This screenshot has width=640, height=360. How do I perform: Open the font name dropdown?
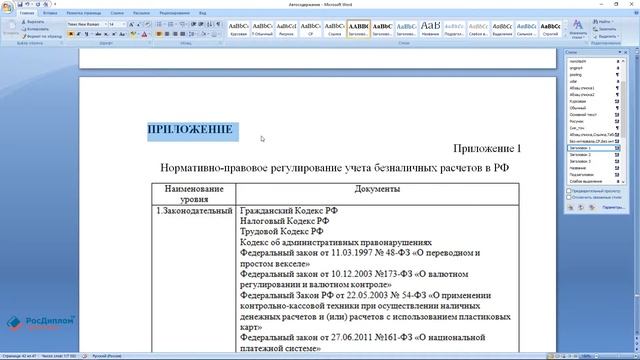105,24
